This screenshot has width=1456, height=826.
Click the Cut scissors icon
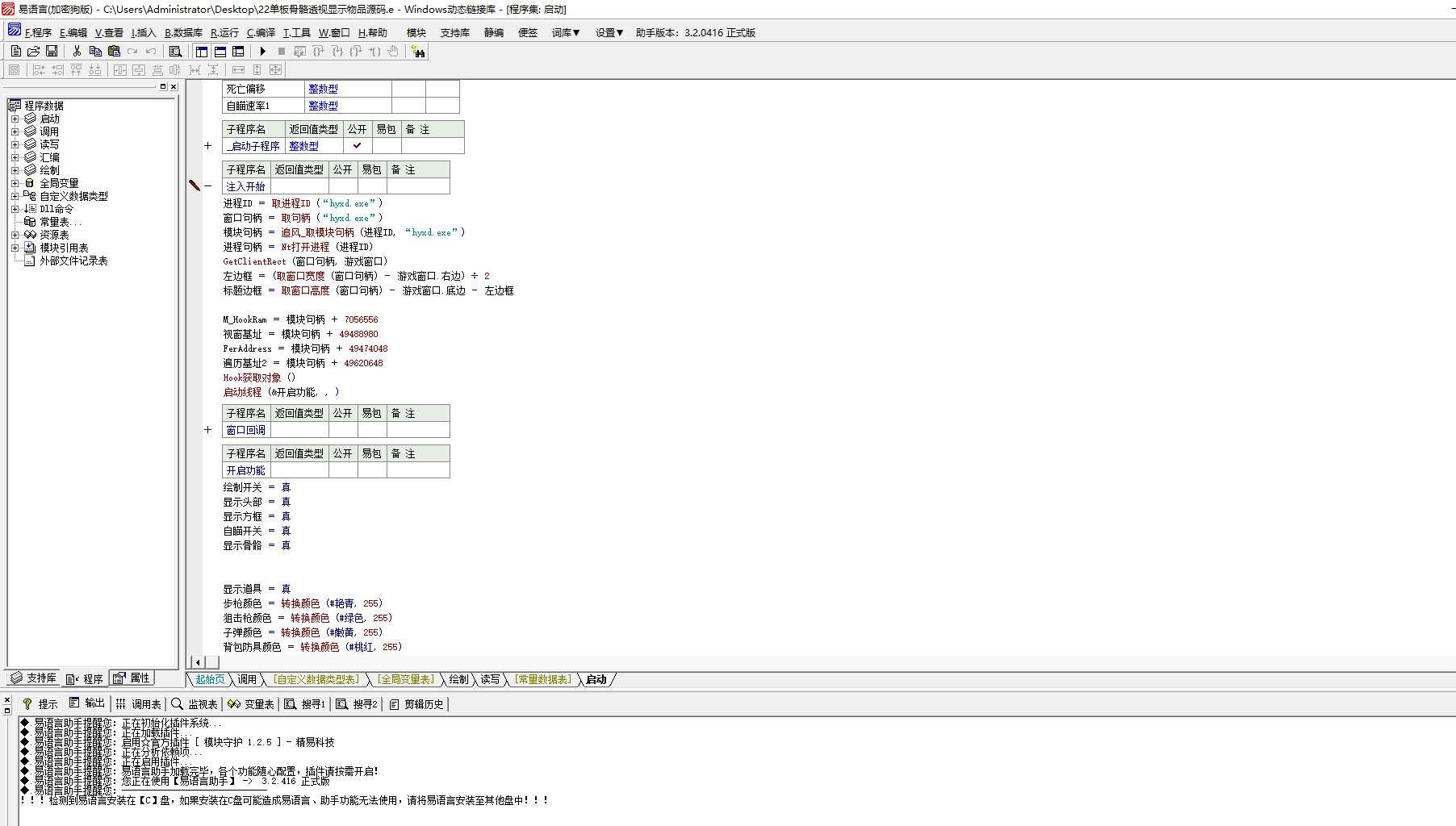tap(77, 52)
